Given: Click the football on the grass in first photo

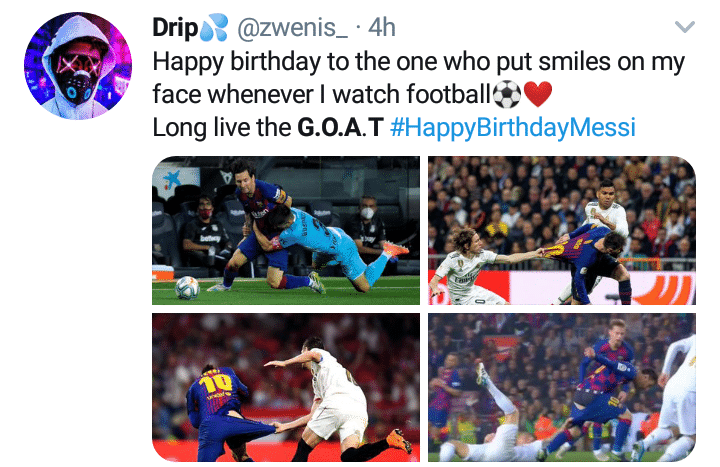Looking at the screenshot, I should tap(187, 287).
